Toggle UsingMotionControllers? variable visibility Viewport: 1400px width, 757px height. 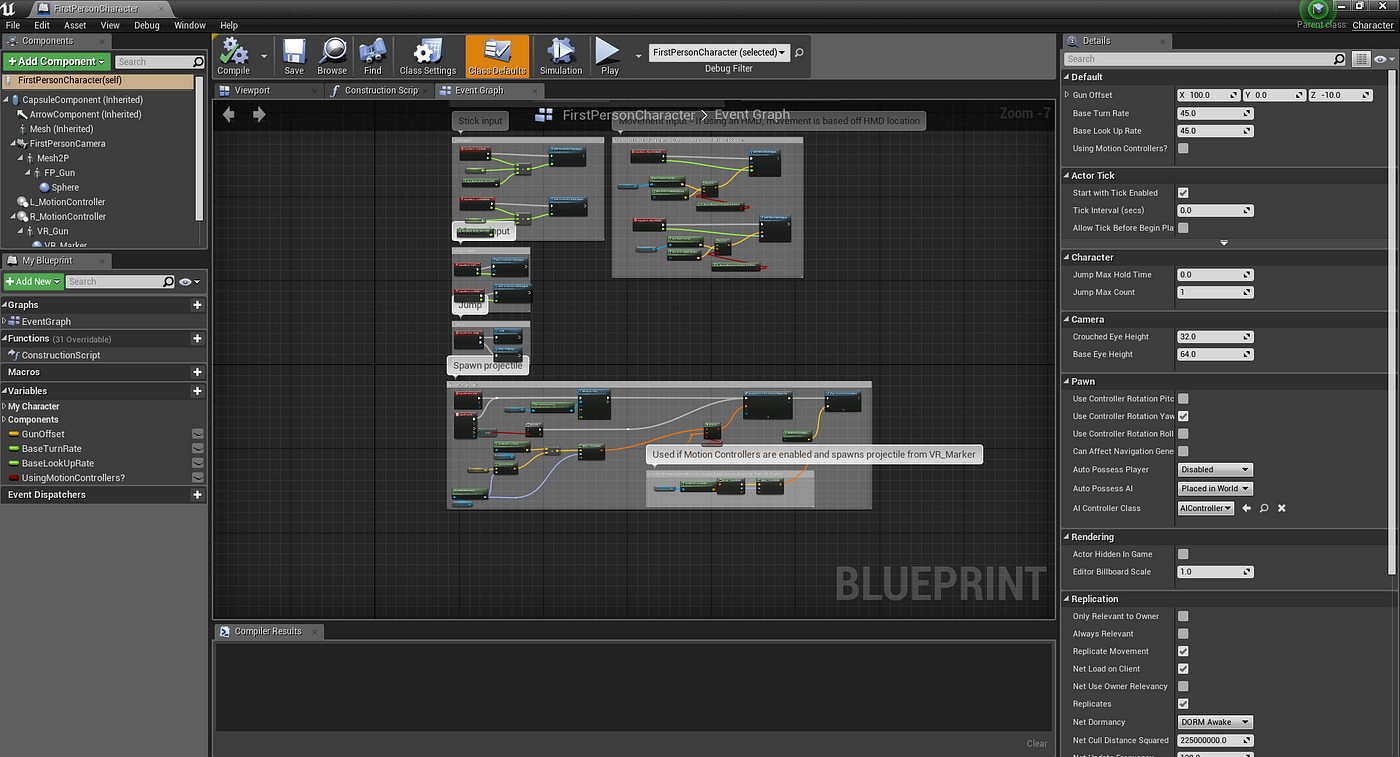pyautogui.click(x=198, y=478)
